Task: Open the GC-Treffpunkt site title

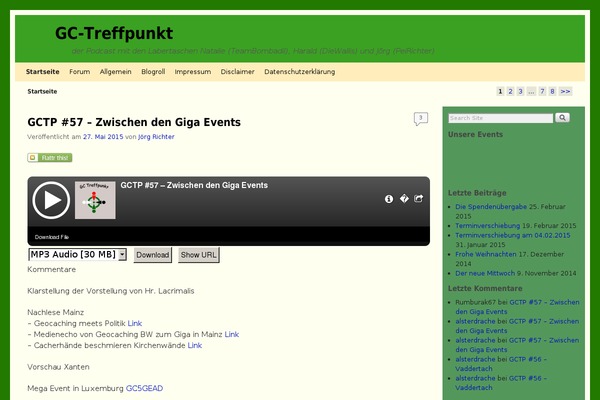Action: click(114, 33)
